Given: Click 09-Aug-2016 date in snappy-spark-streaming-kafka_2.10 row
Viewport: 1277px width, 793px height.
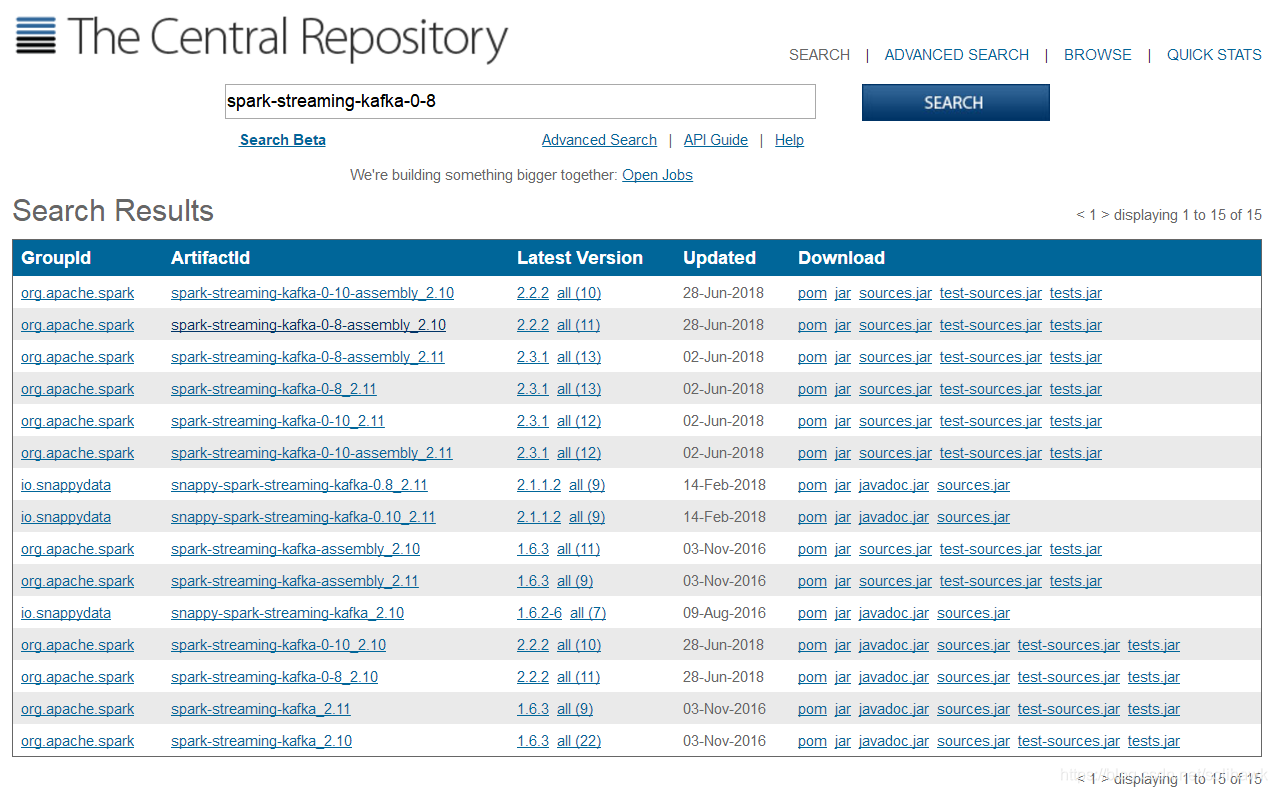Looking at the screenshot, I should click(724, 613).
